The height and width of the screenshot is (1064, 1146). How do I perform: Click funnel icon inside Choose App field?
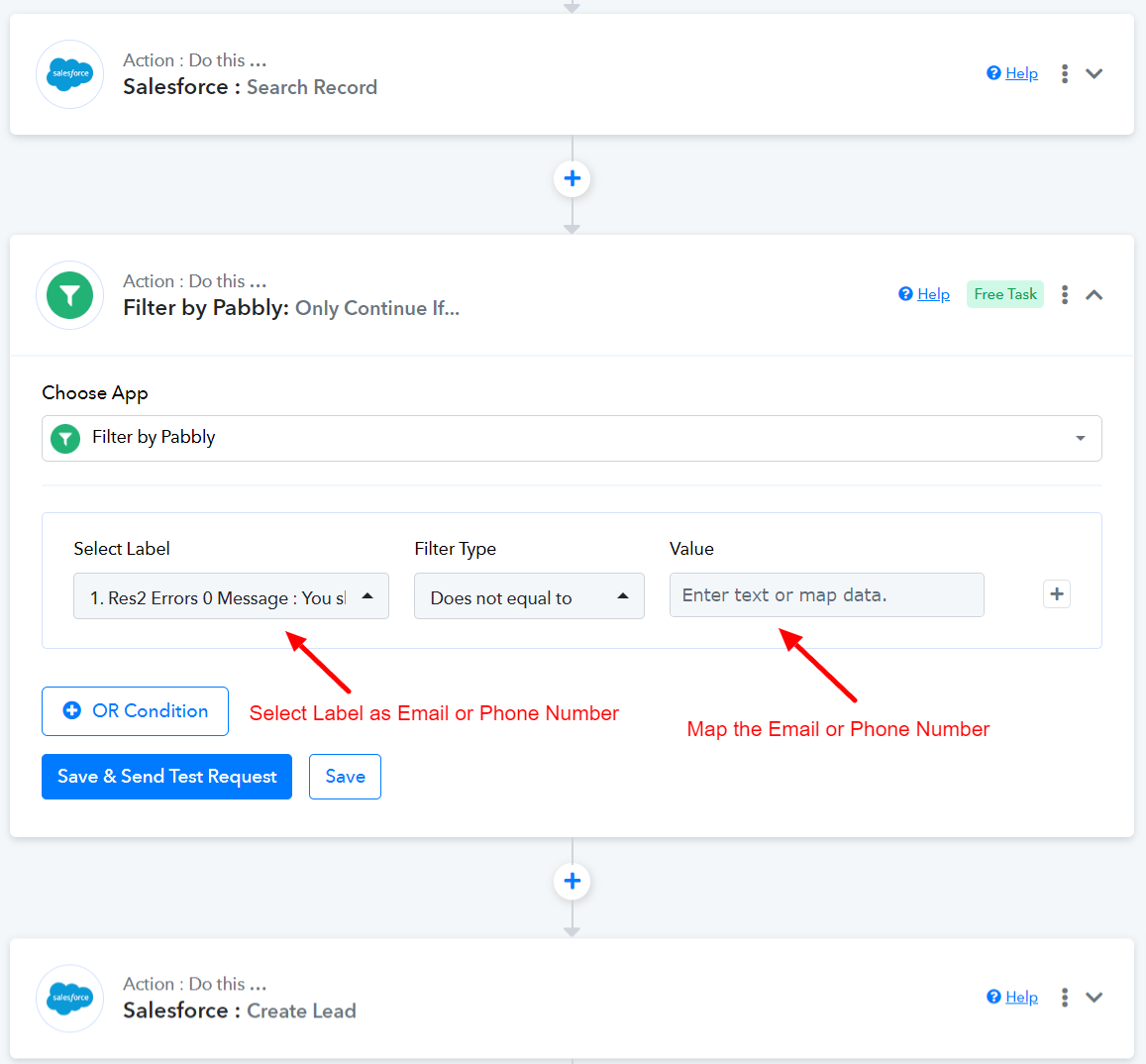(x=65, y=439)
